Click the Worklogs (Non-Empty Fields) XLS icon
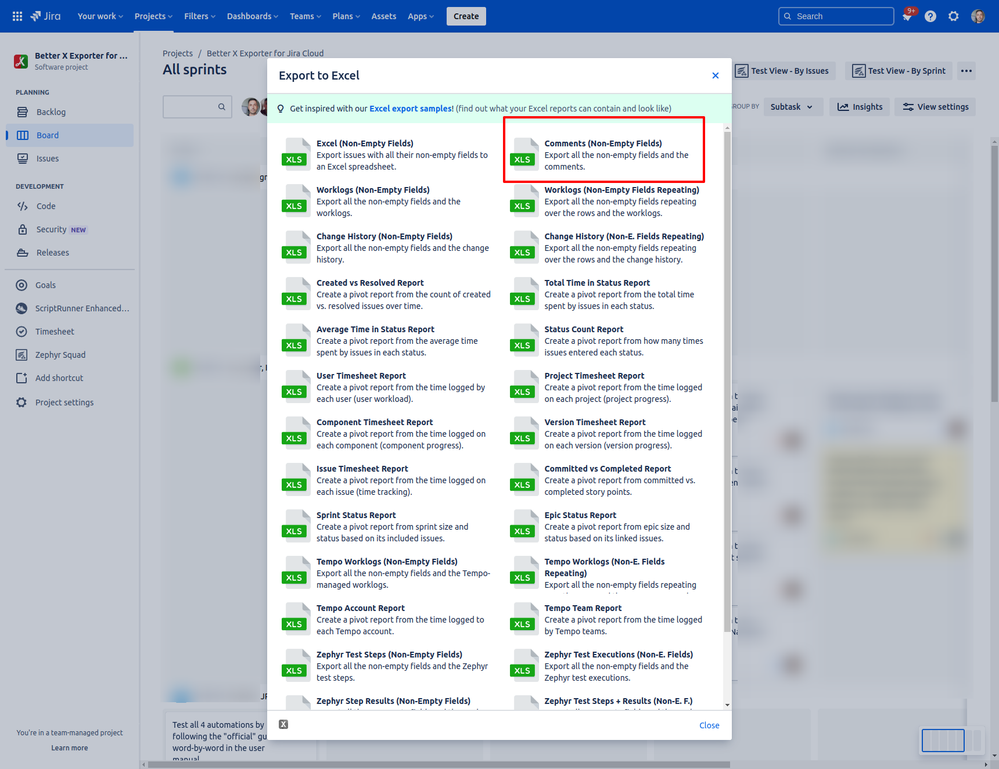This screenshot has width=999, height=769. [294, 201]
